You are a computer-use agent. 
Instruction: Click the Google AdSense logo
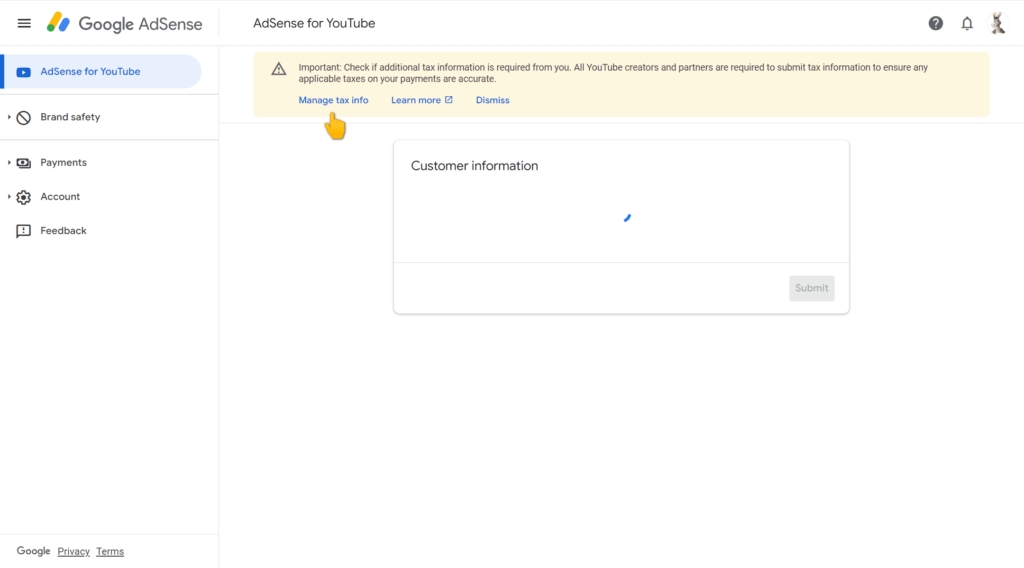point(124,24)
